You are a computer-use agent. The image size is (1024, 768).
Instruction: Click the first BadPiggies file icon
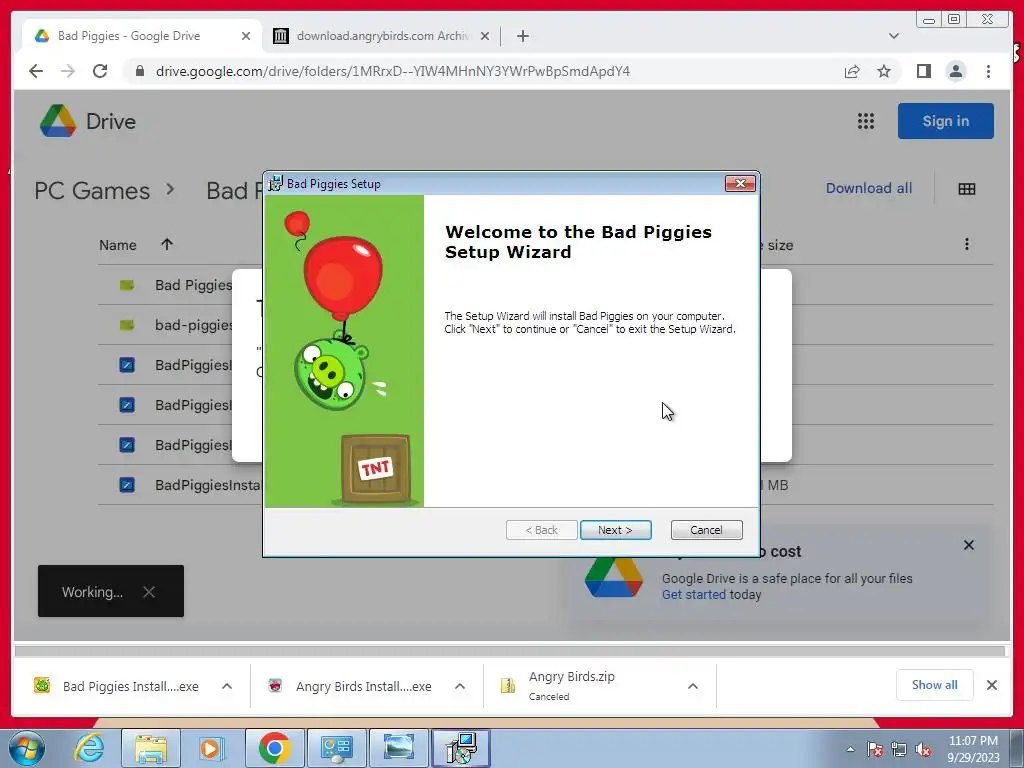coord(127,365)
